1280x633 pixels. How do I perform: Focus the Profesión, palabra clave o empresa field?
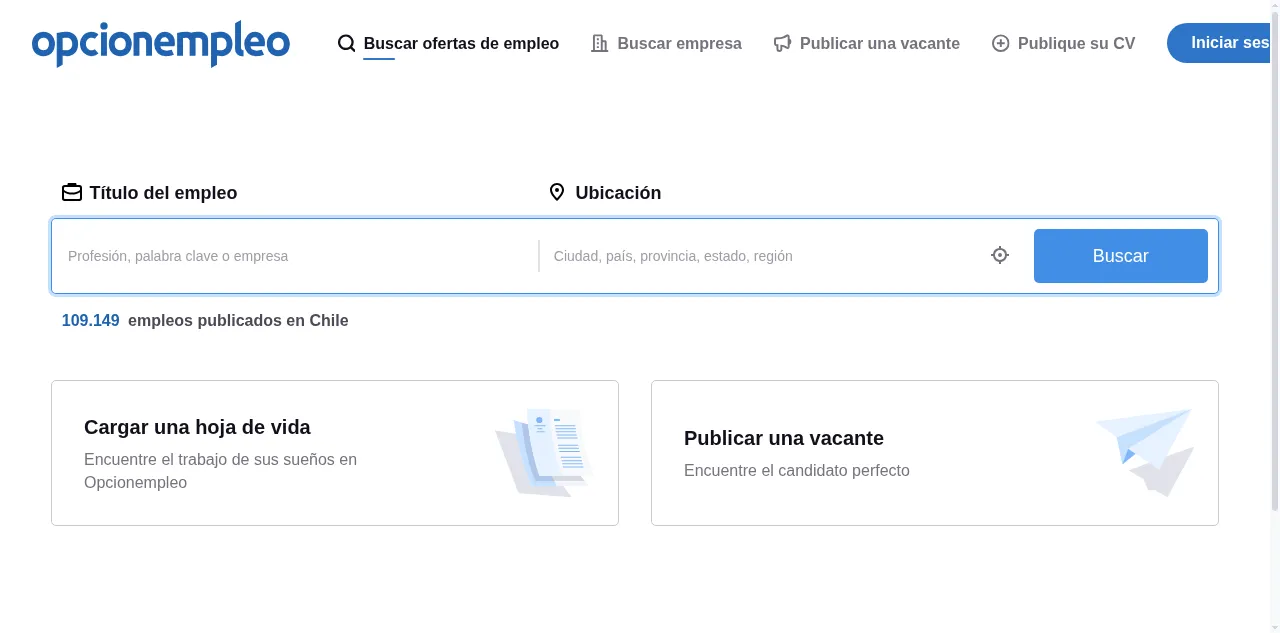point(296,256)
